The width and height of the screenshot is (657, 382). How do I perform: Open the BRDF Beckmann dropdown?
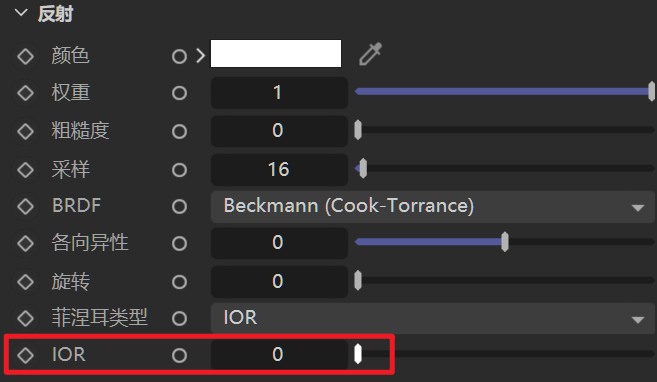coord(432,206)
